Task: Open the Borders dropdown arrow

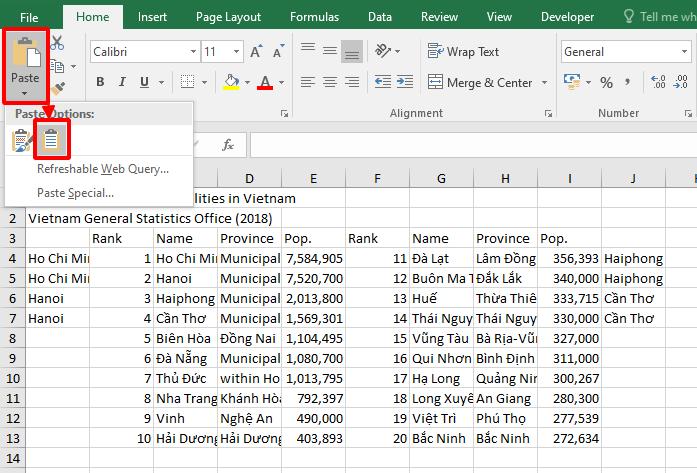Action: click(204, 82)
